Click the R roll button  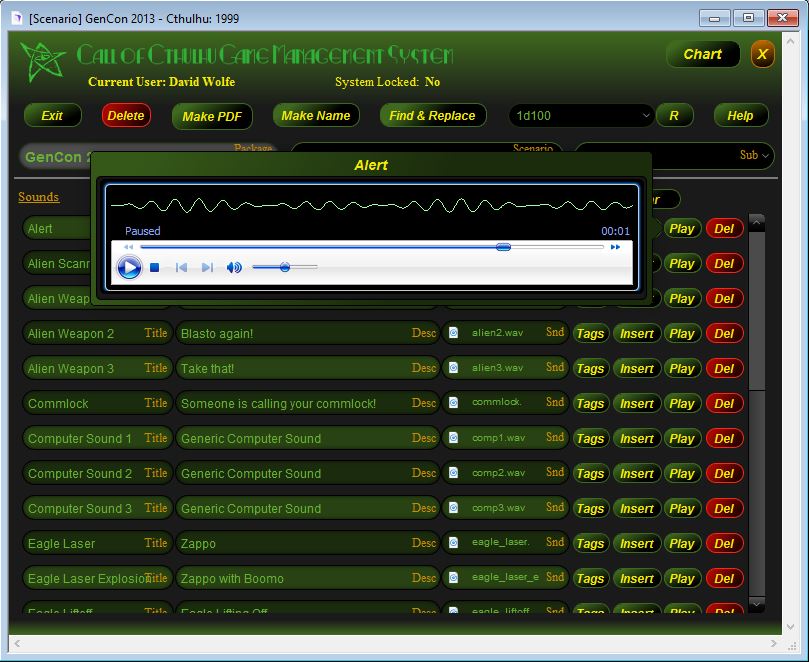click(x=674, y=116)
